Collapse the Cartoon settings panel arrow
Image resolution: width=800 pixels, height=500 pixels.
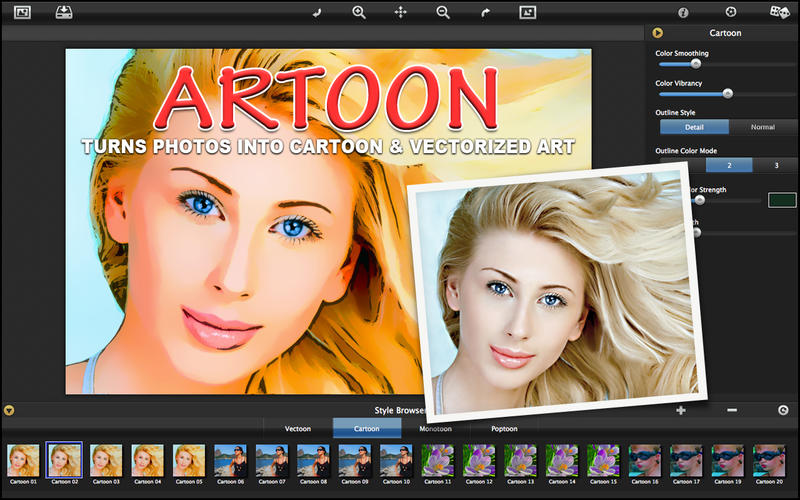point(658,33)
